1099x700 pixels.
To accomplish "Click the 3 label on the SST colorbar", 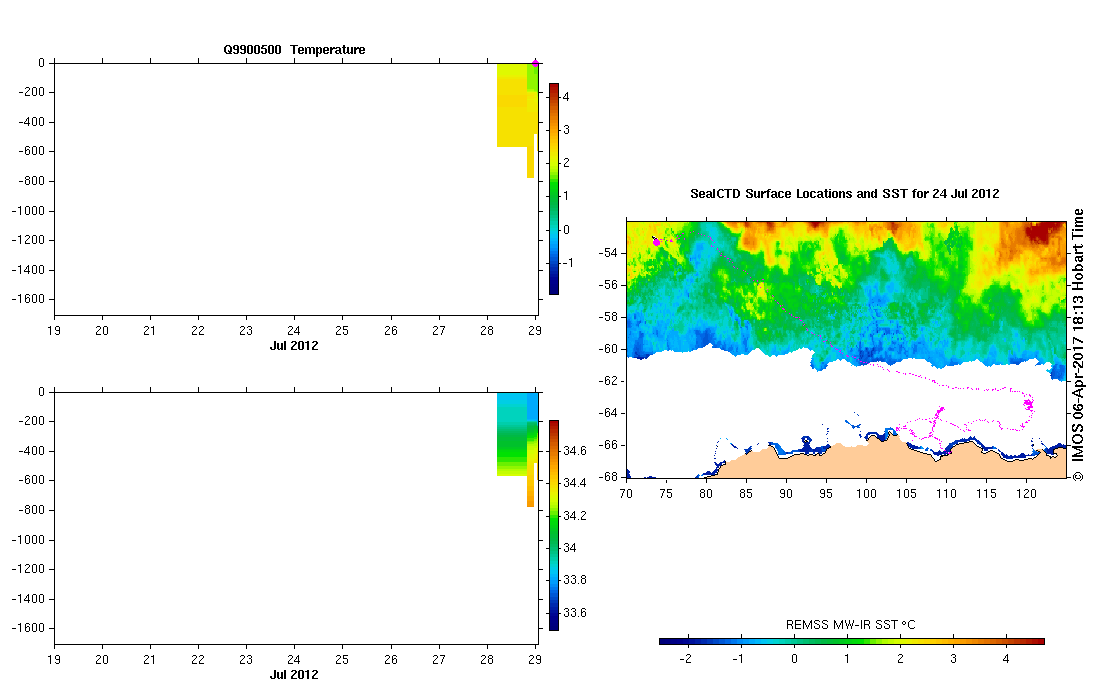I will tap(953, 659).
